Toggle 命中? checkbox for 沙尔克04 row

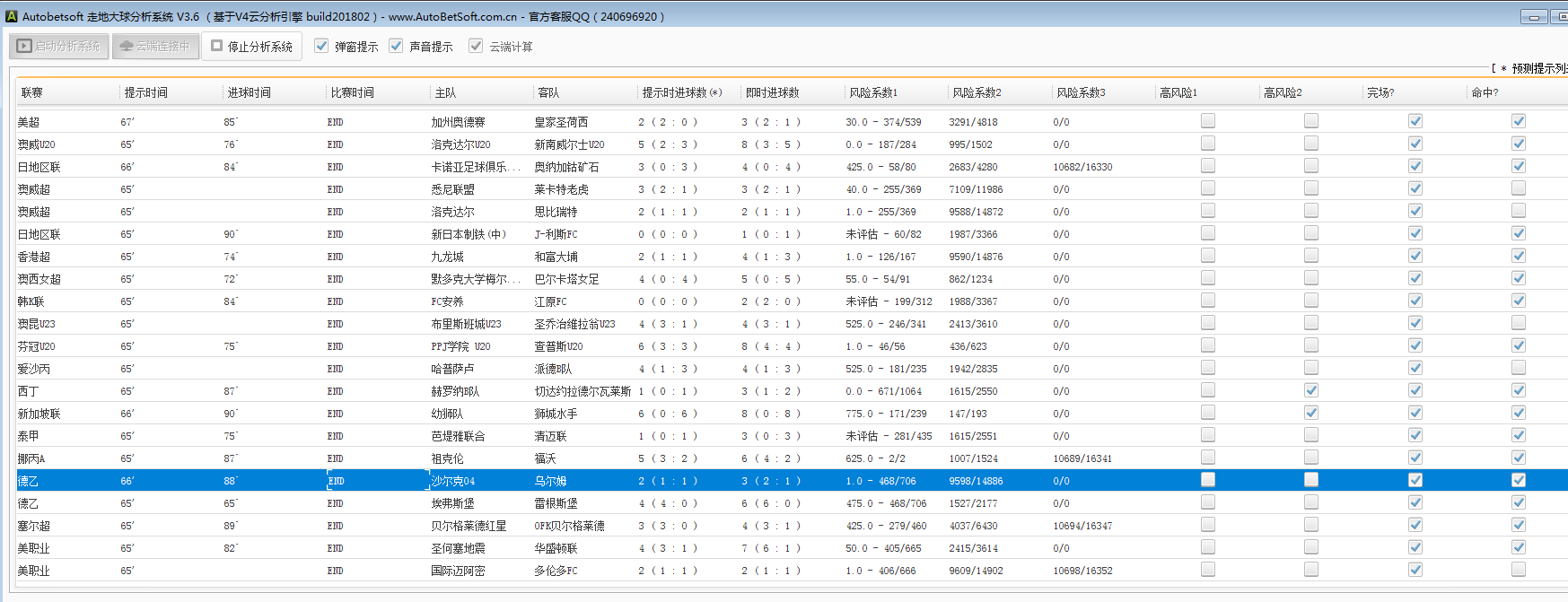pos(1519,480)
